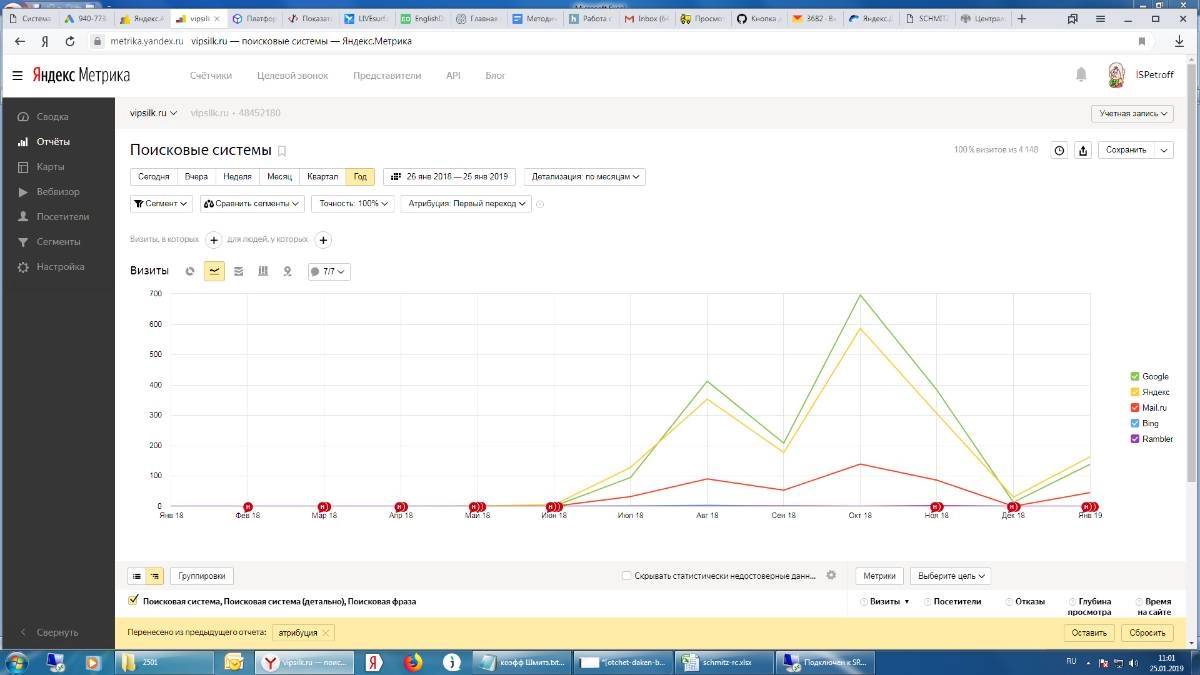
Task: Open Точность: 100% dropdown
Action: coord(351,203)
